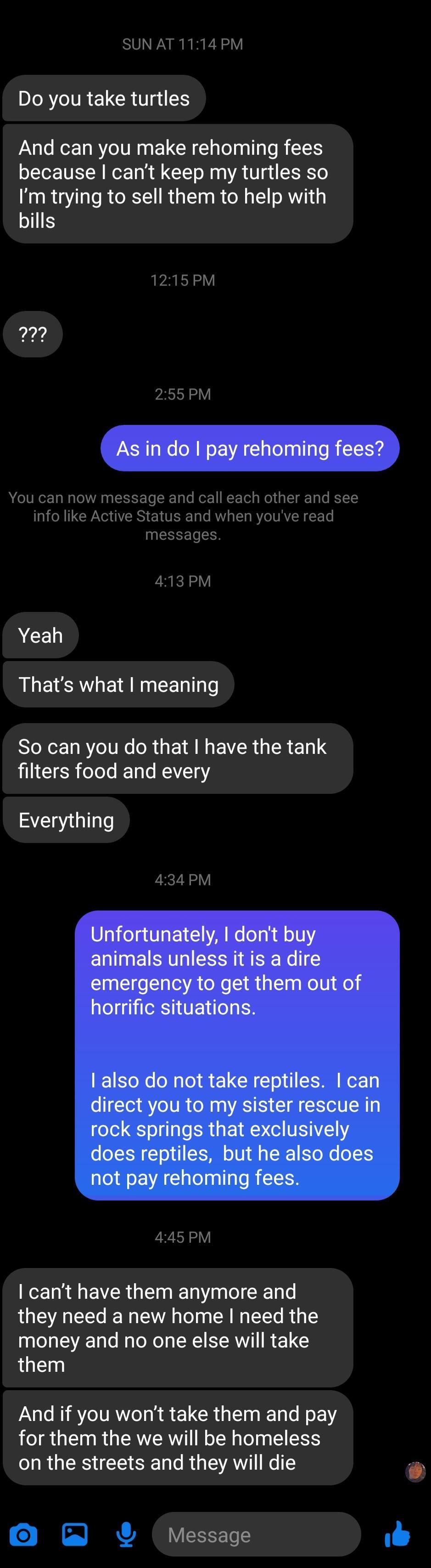Tap the 'Everything' message bubble

point(66,819)
